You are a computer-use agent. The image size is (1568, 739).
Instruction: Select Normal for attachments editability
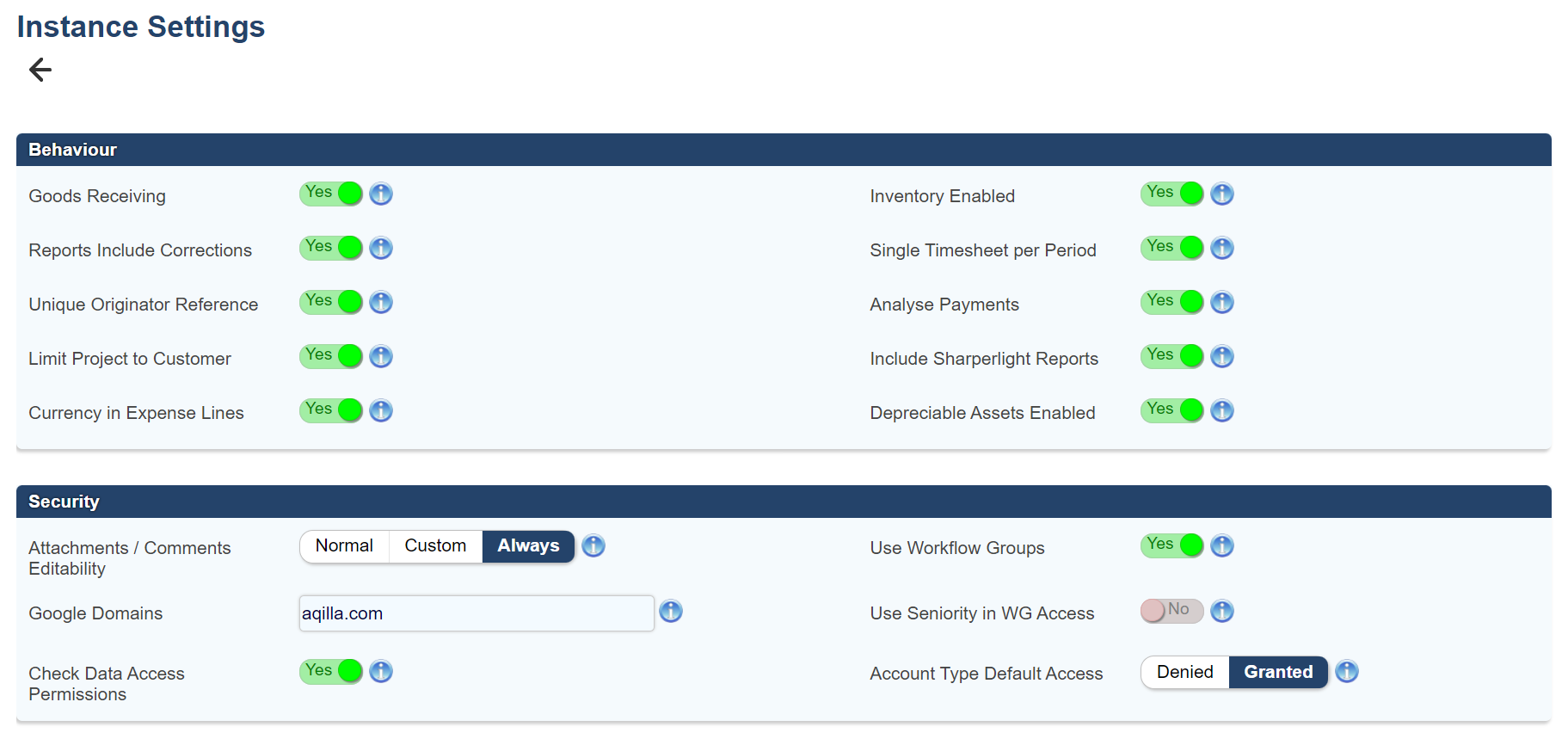pos(344,546)
